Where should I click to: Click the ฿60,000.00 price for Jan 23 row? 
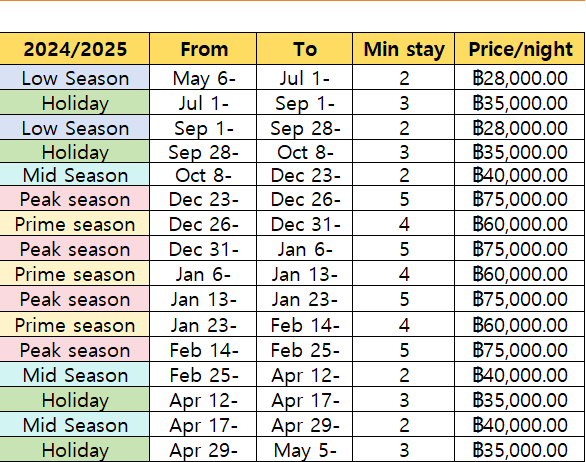pyautogui.click(x=519, y=324)
